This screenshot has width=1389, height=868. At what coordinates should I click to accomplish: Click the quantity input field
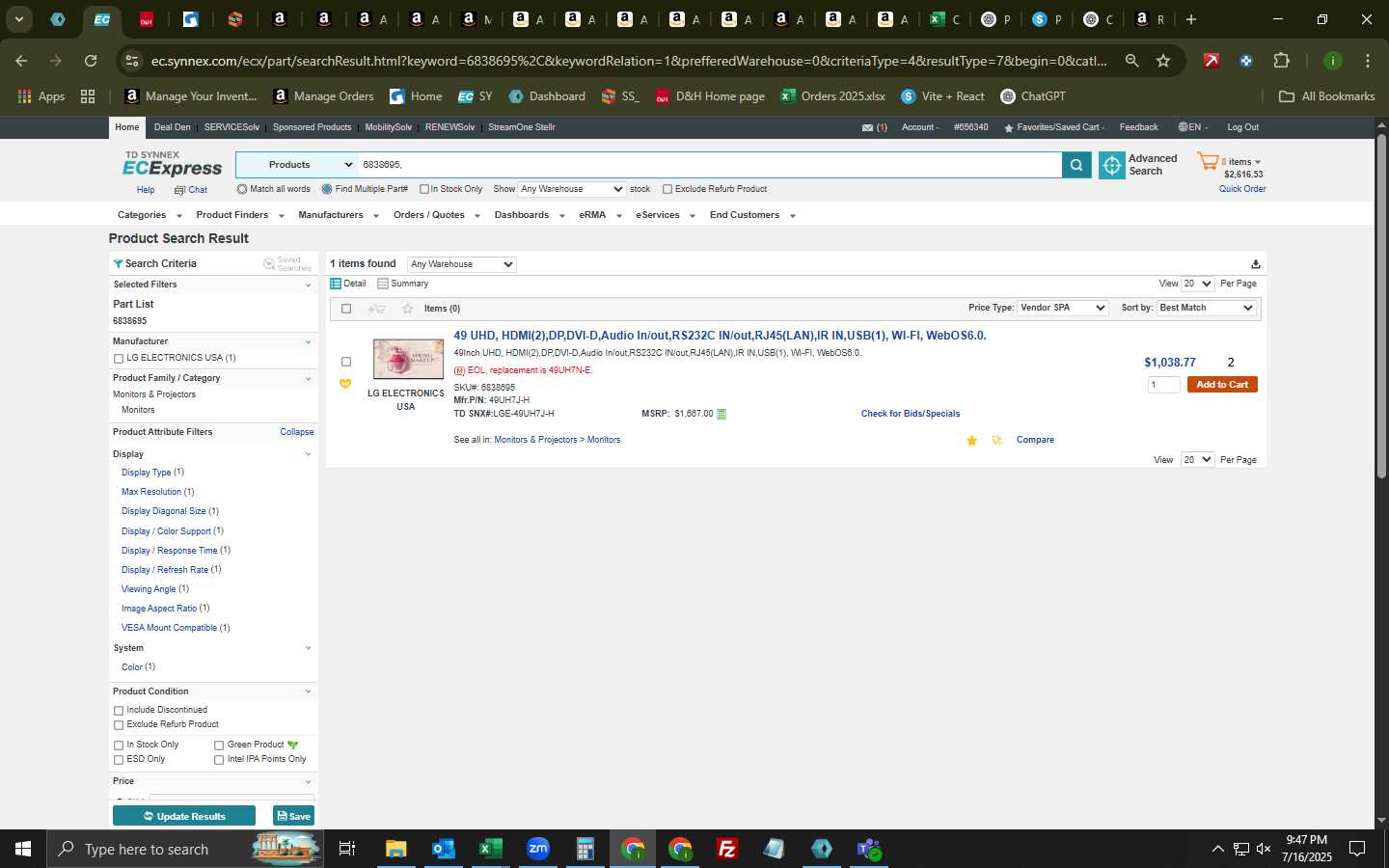[x=1163, y=385]
